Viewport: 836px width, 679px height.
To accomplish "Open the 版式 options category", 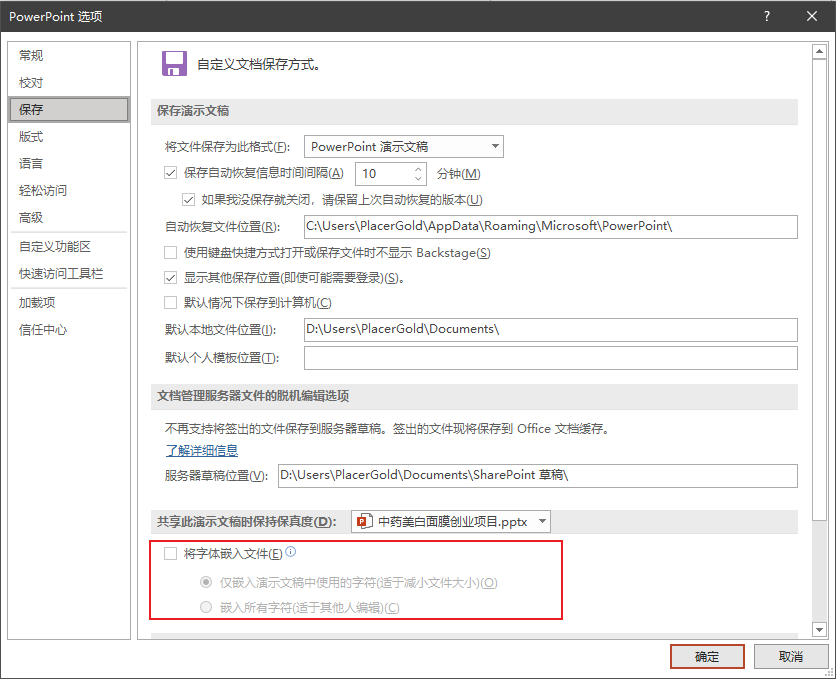I will 69,137.
